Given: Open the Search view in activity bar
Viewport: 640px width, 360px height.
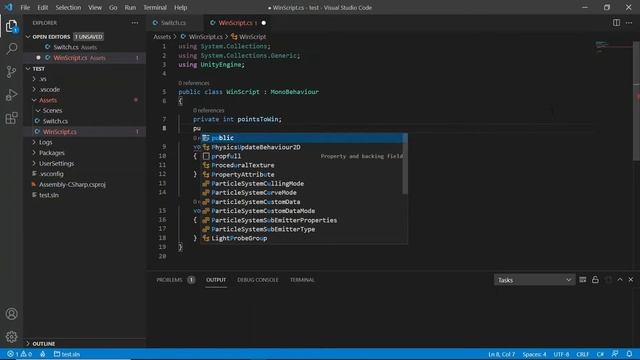Looking at the screenshot, I should tap(11, 49).
